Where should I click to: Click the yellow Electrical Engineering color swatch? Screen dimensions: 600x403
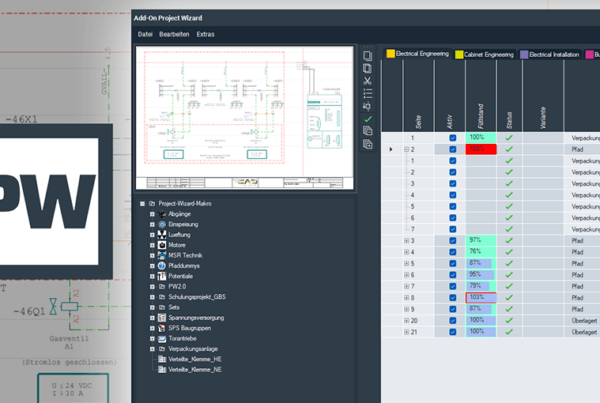click(390, 54)
